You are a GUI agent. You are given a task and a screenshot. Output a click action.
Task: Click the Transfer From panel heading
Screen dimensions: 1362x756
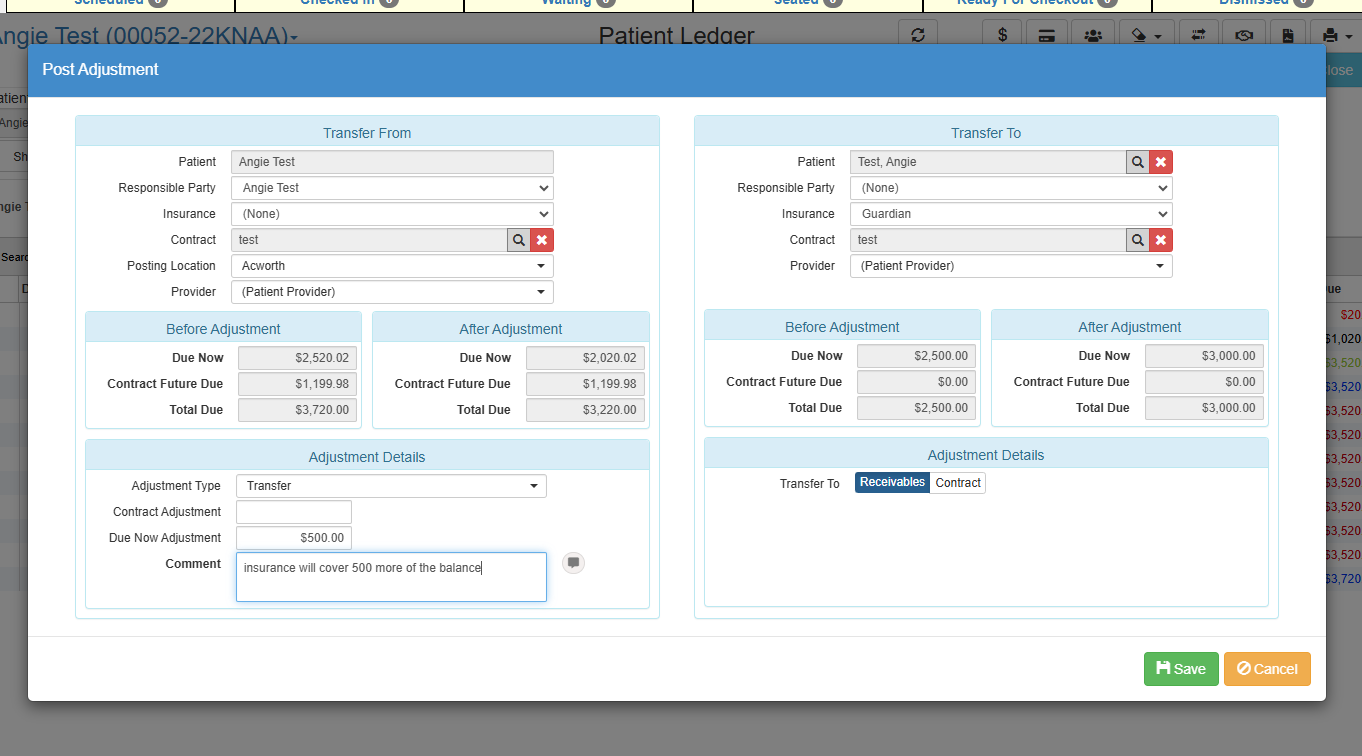tap(367, 133)
